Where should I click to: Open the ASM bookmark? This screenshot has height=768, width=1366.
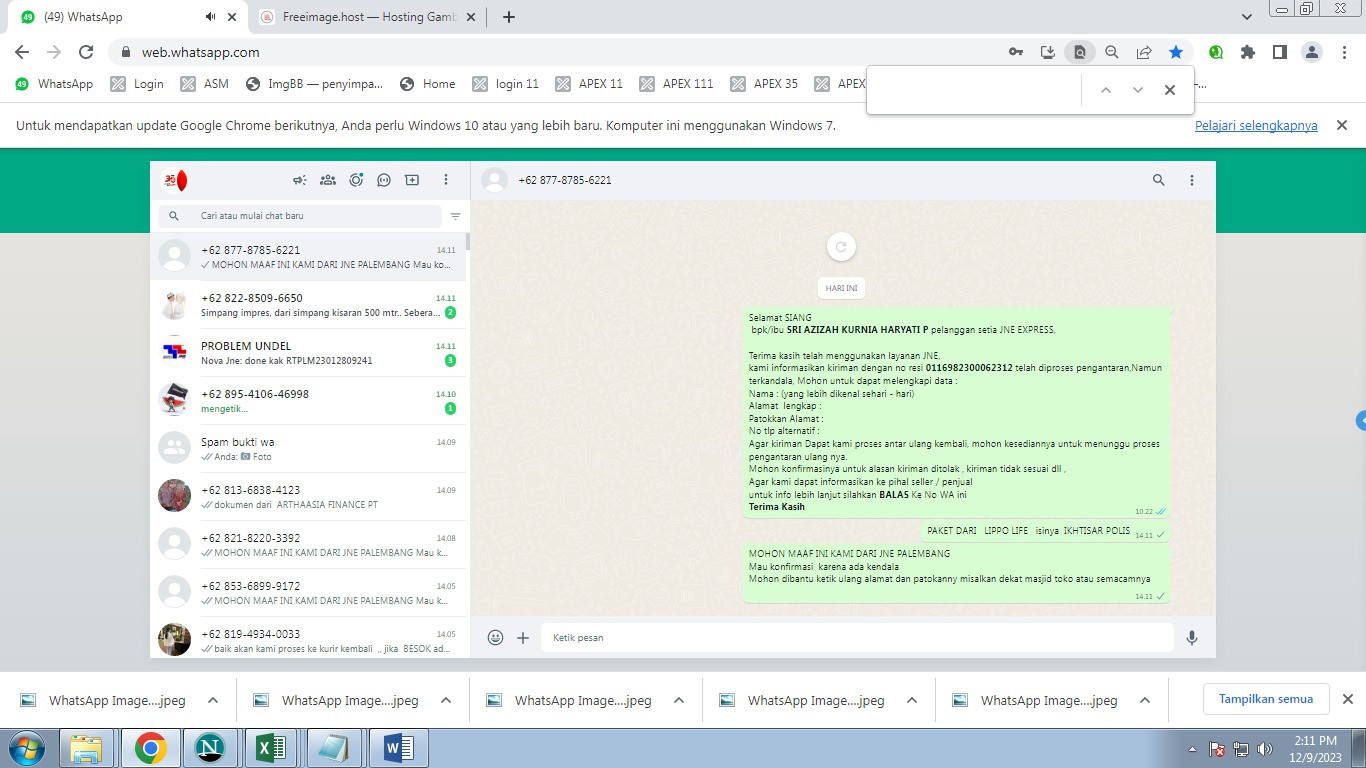tap(205, 84)
